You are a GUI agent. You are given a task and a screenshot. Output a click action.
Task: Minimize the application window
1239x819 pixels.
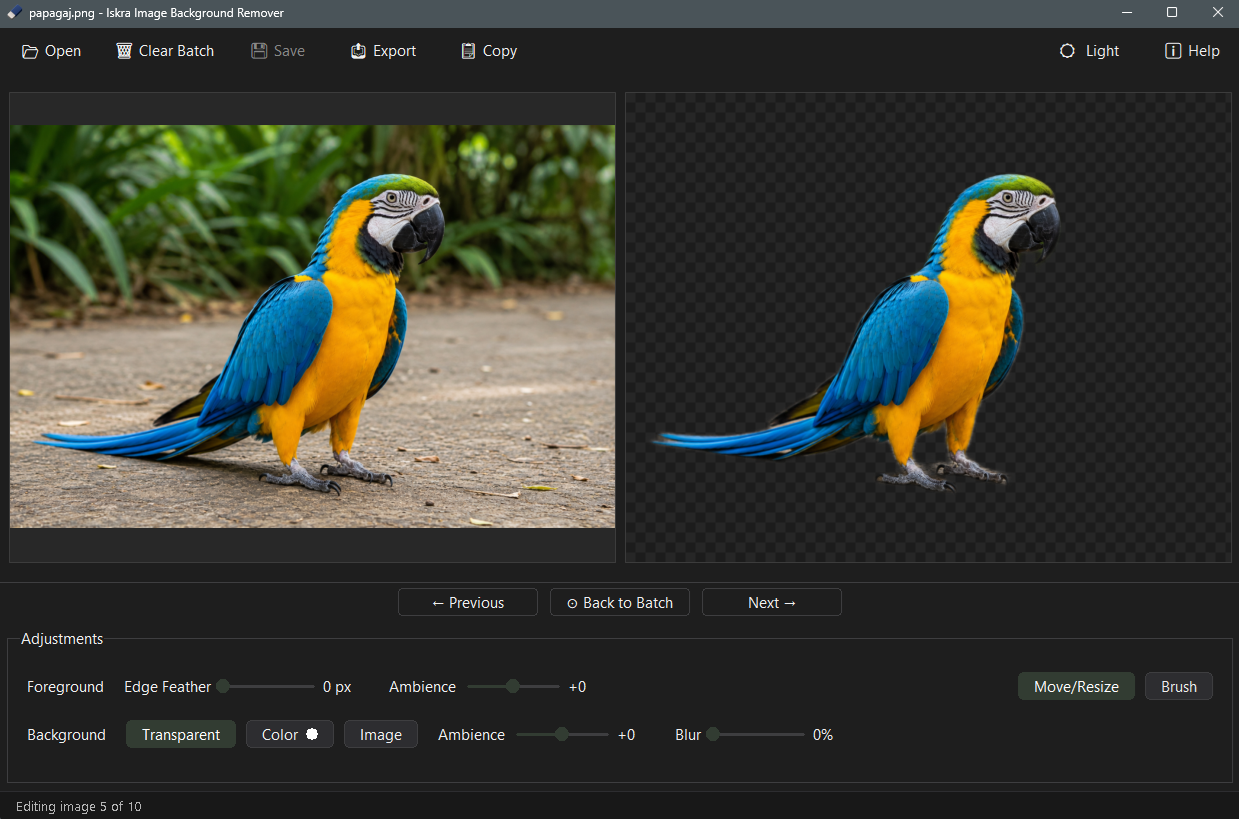pyautogui.click(x=1126, y=13)
